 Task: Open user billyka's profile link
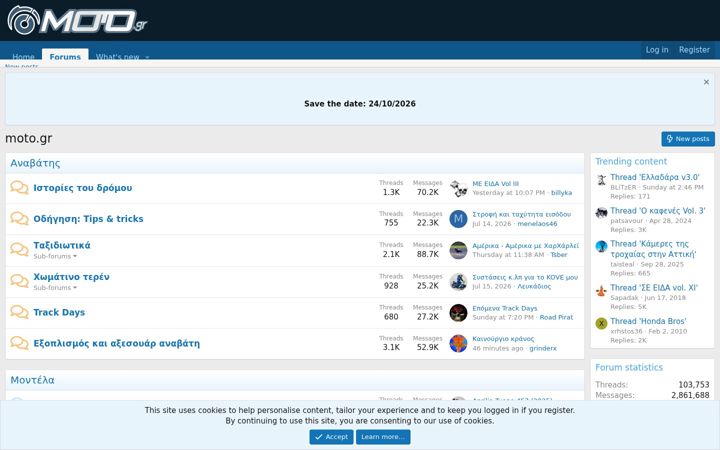(561, 193)
